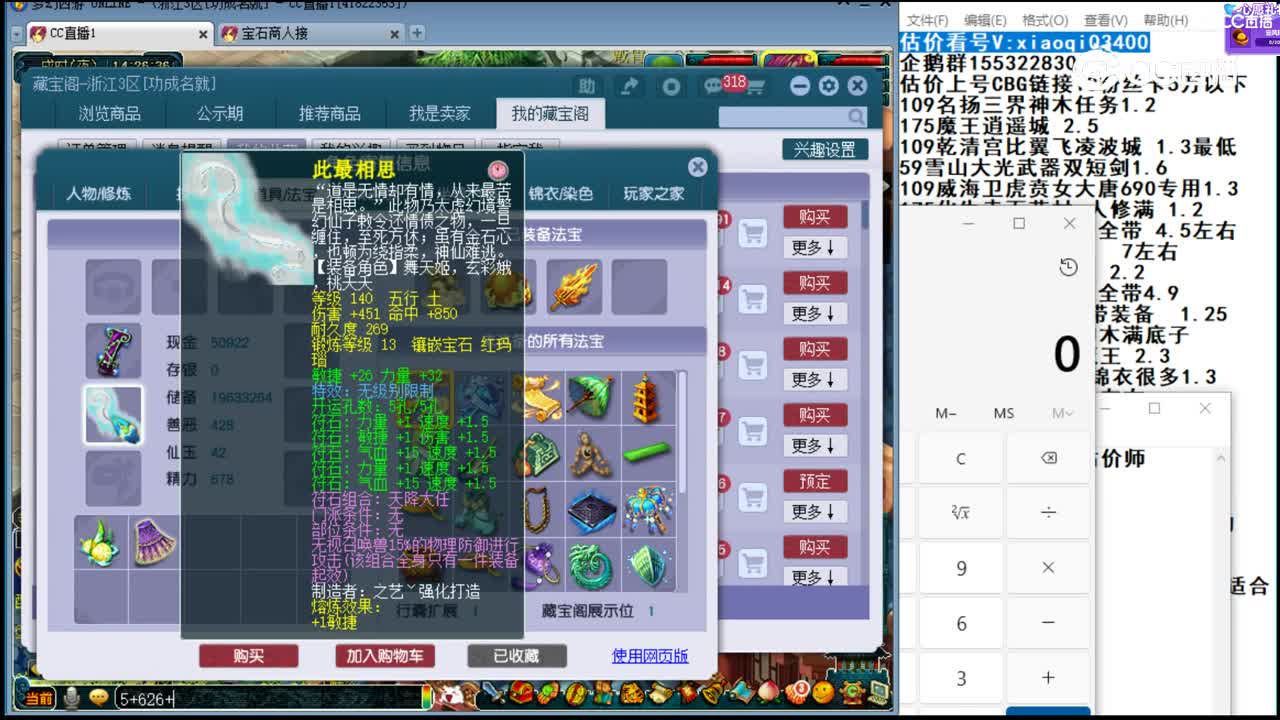
Task: Click calculator MS memory store button
Action: point(1004,413)
